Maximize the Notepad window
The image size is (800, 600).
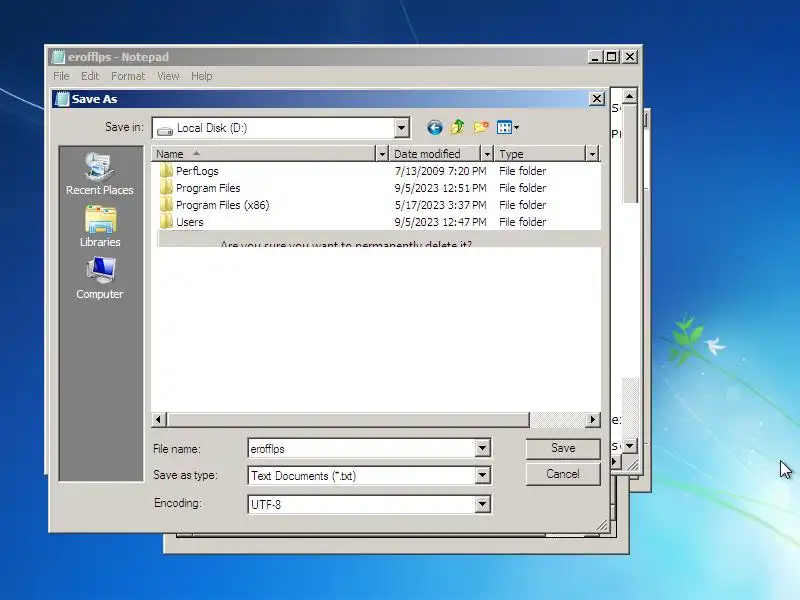[611, 57]
